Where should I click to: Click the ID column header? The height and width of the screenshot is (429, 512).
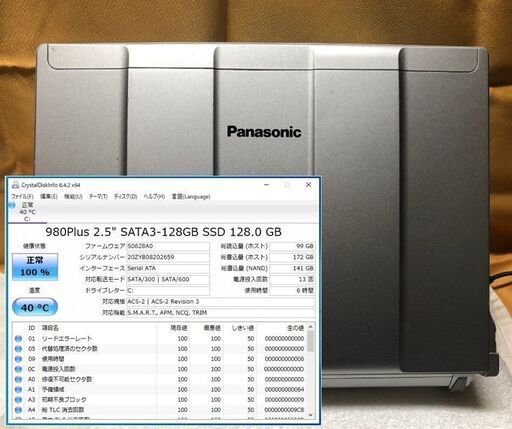32,328
